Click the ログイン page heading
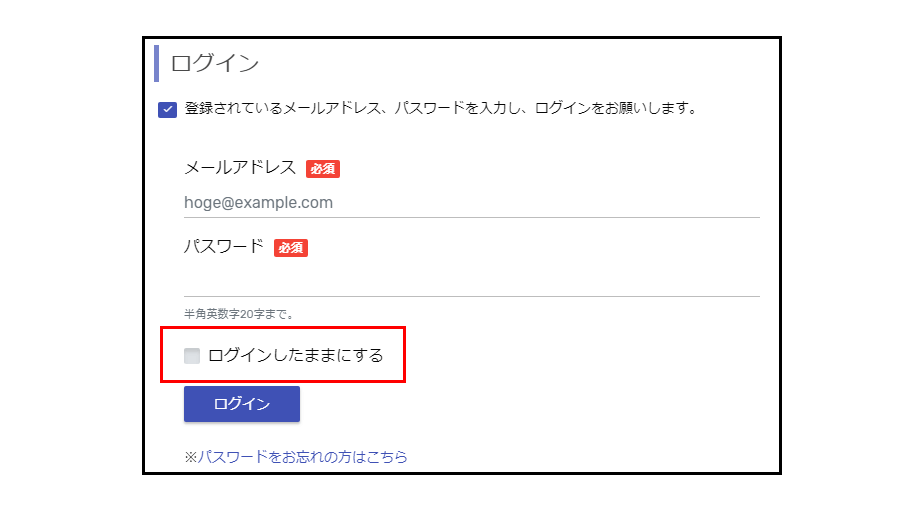 click(x=215, y=63)
